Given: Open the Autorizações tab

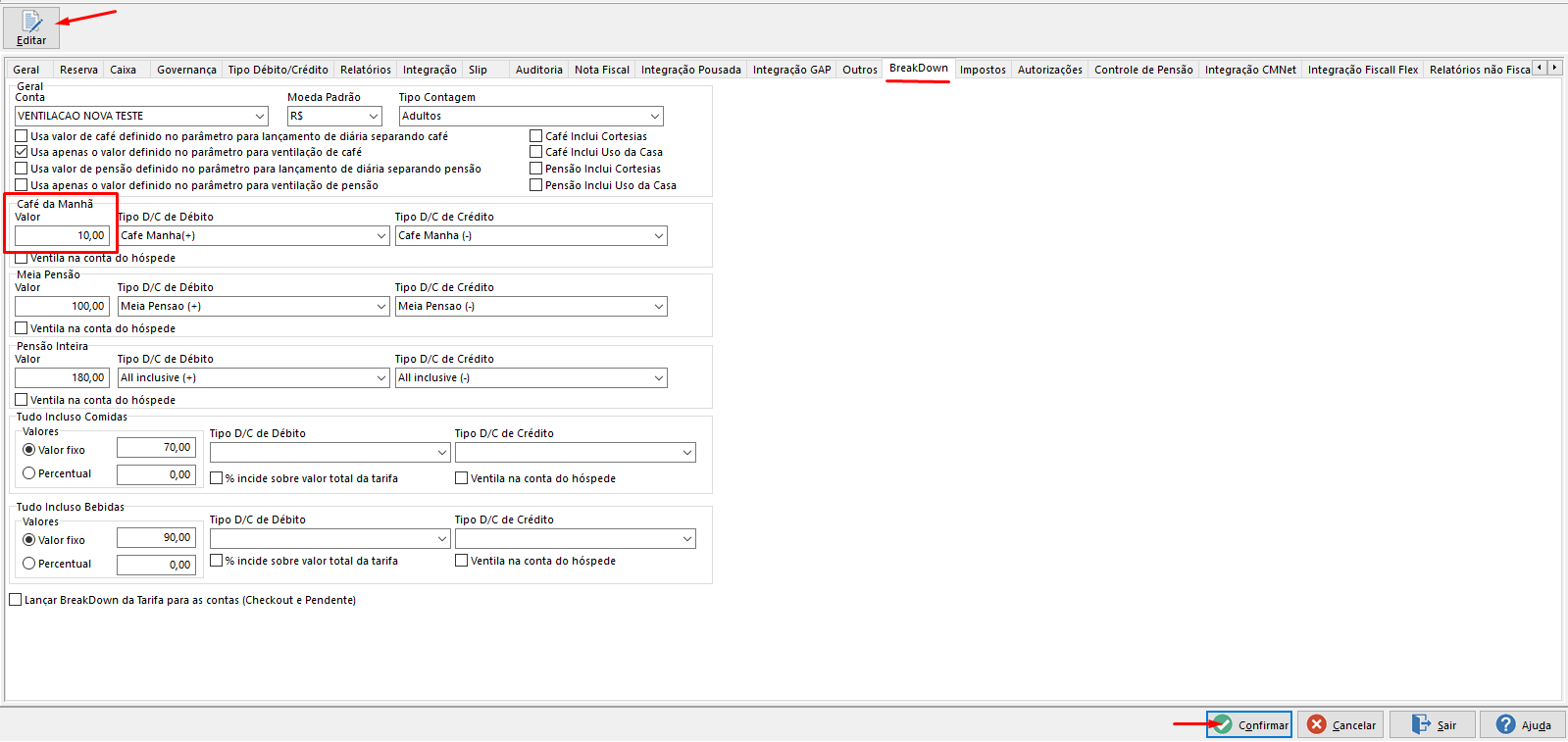Looking at the screenshot, I should pos(1049,70).
